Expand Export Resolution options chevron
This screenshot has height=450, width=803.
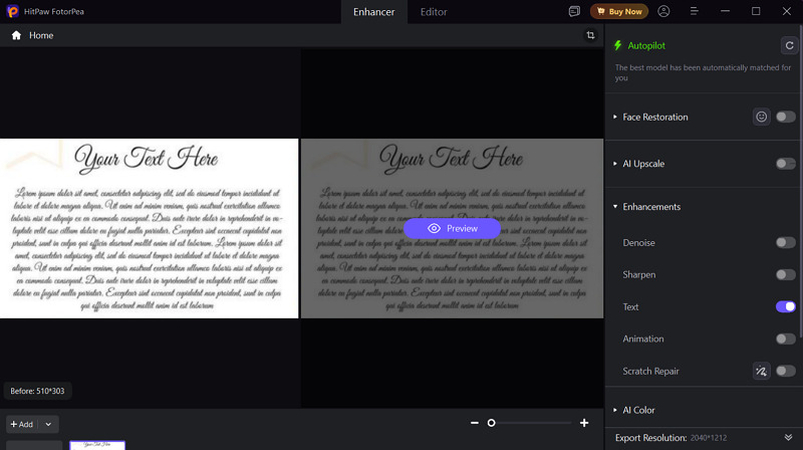788,437
